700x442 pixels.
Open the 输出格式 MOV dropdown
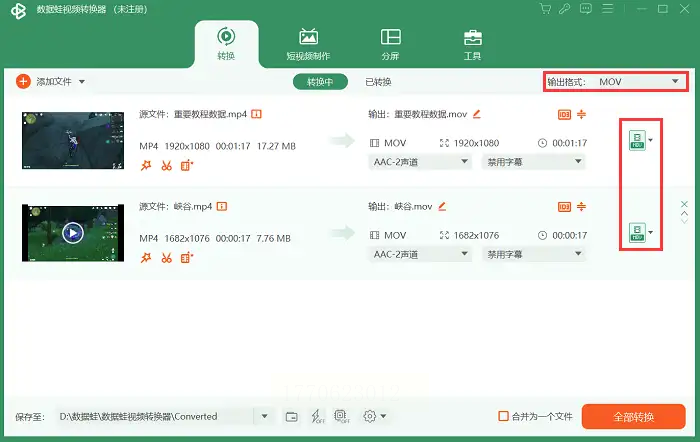tap(614, 81)
